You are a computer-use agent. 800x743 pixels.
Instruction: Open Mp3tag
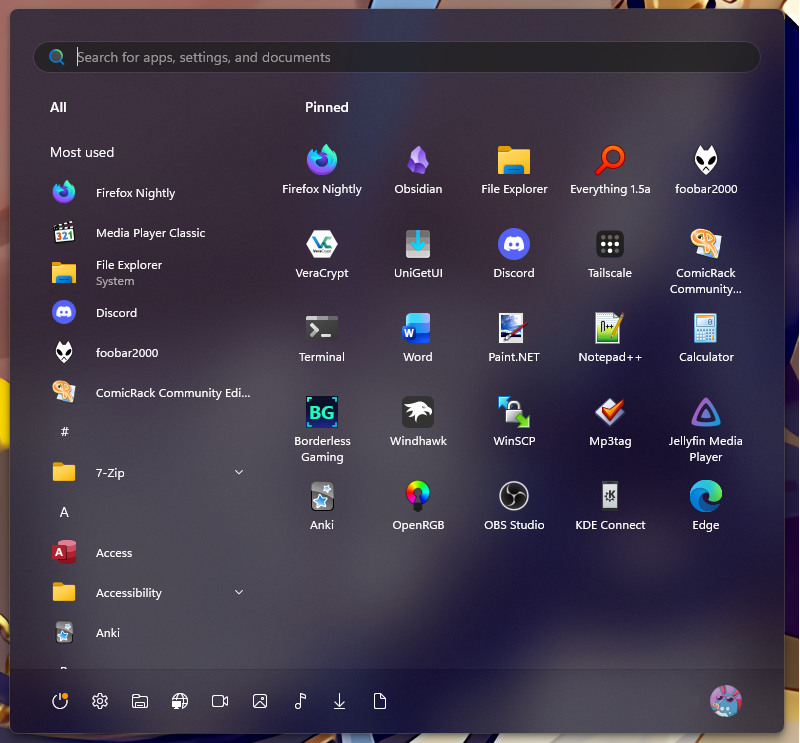point(610,422)
